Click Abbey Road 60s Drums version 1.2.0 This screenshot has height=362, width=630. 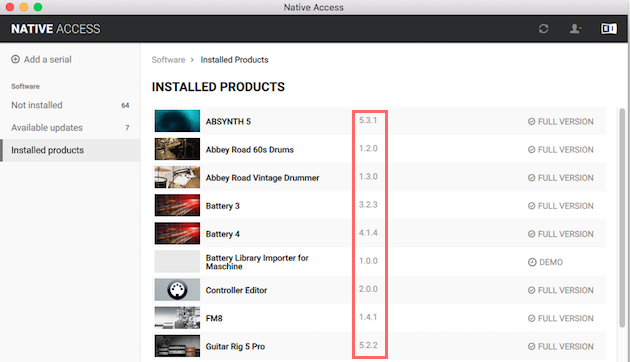(368, 149)
